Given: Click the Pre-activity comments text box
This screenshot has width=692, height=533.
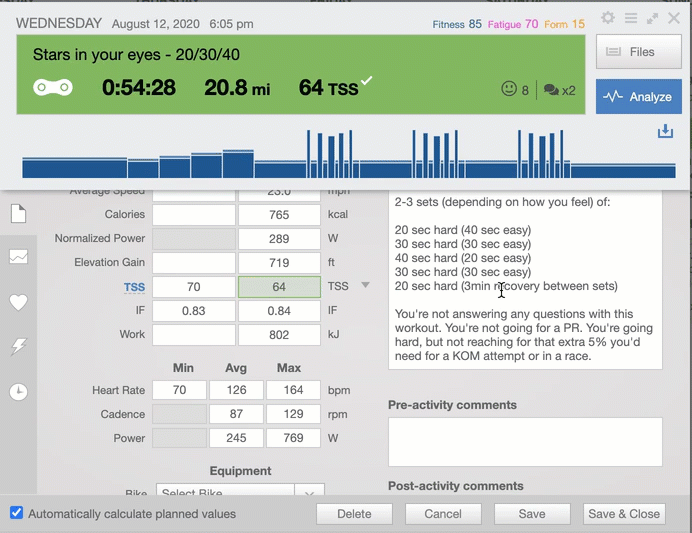Looking at the screenshot, I should point(525,441).
